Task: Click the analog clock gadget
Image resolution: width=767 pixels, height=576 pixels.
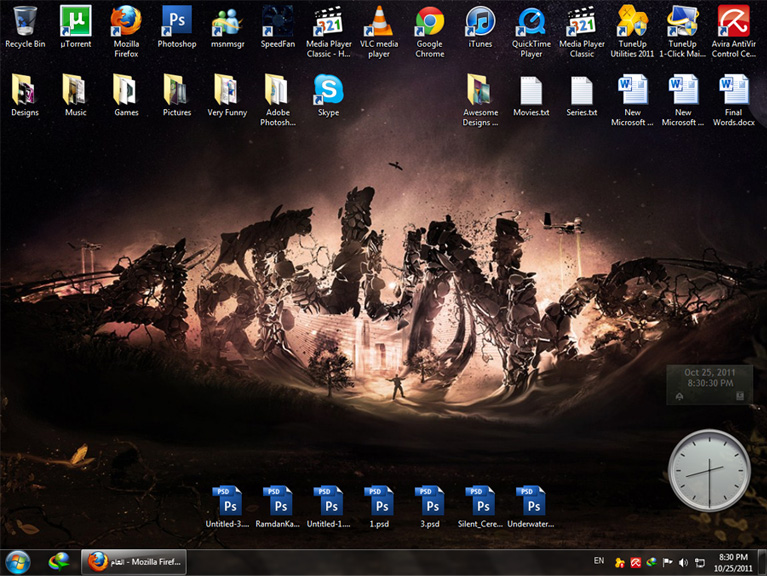Action: click(x=709, y=470)
